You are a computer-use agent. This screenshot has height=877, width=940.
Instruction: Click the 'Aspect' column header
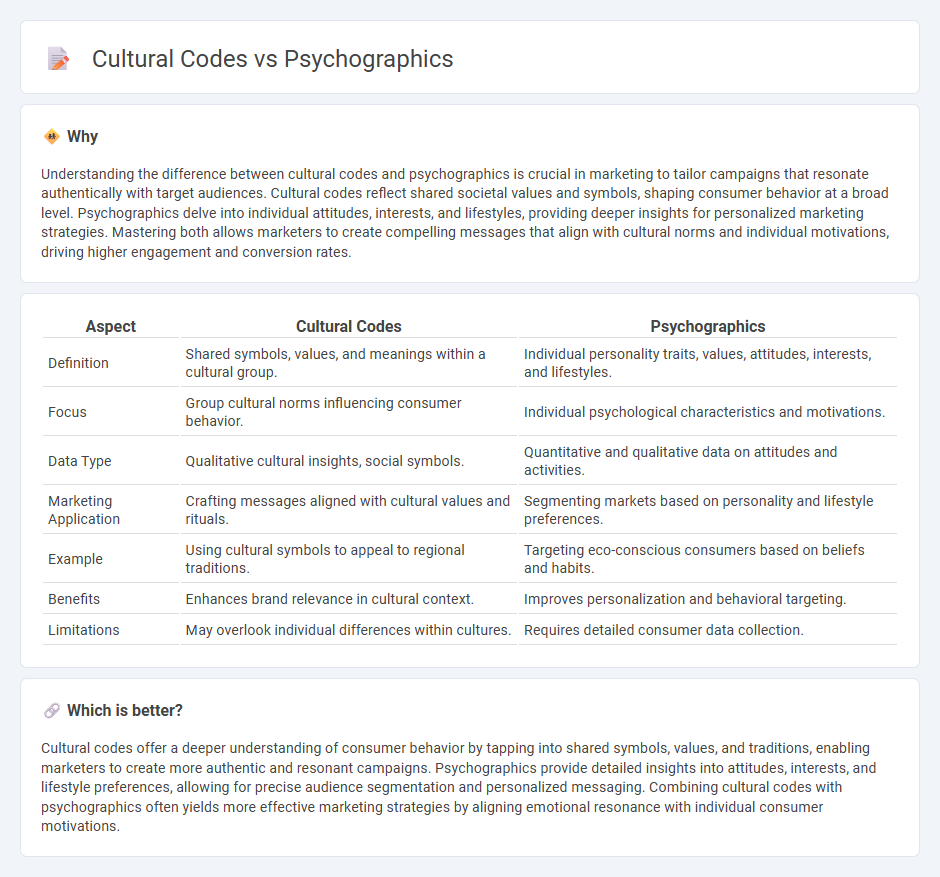tap(111, 326)
